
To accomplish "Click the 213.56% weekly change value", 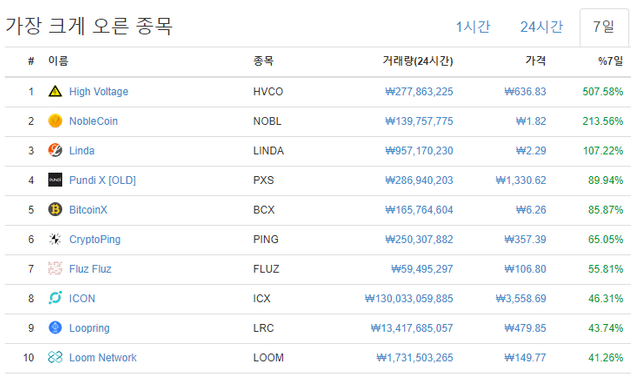I will coord(602,121).
